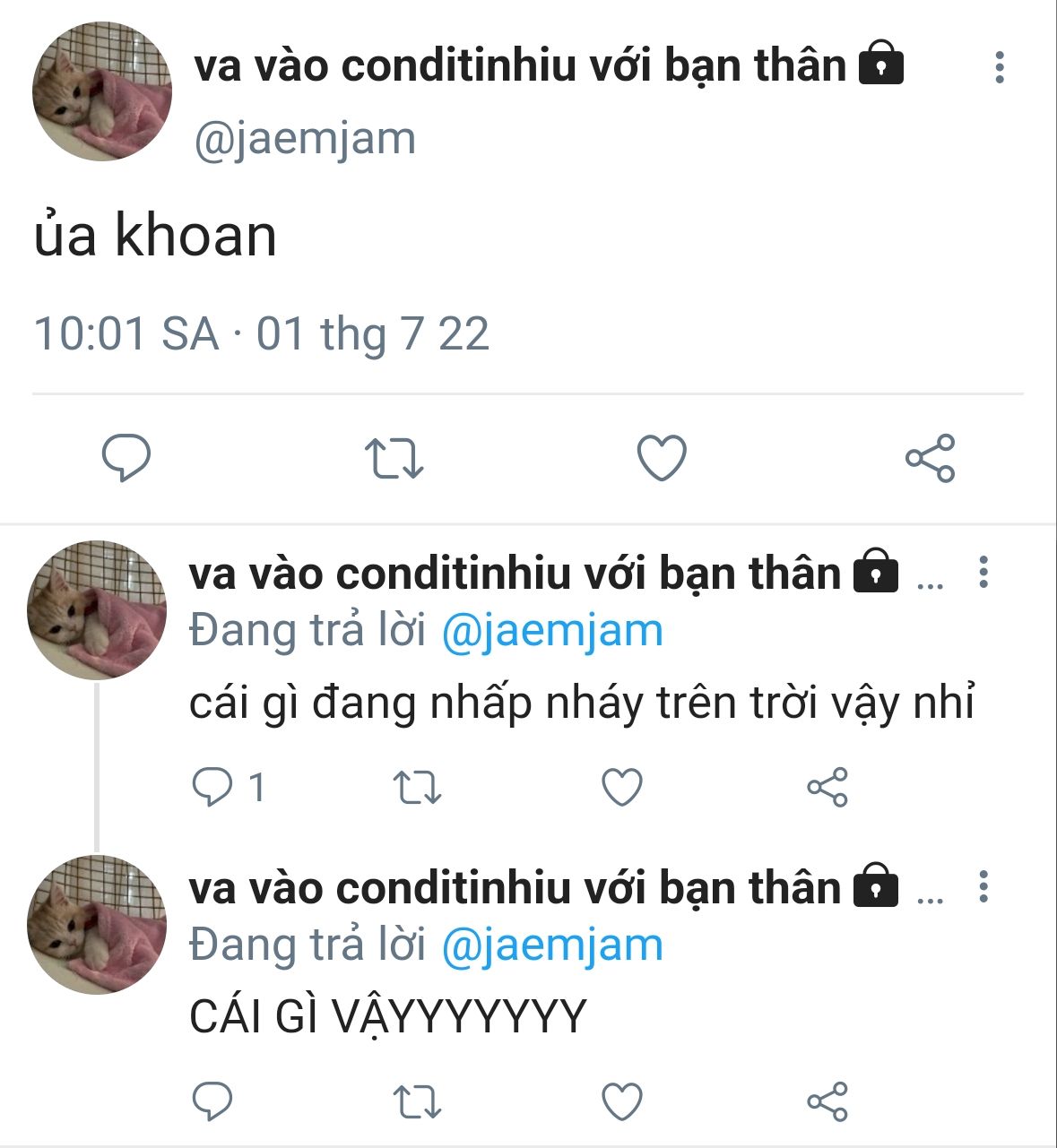
Task: Open @jaemjam link in last reply
Action: click(552, 945)
